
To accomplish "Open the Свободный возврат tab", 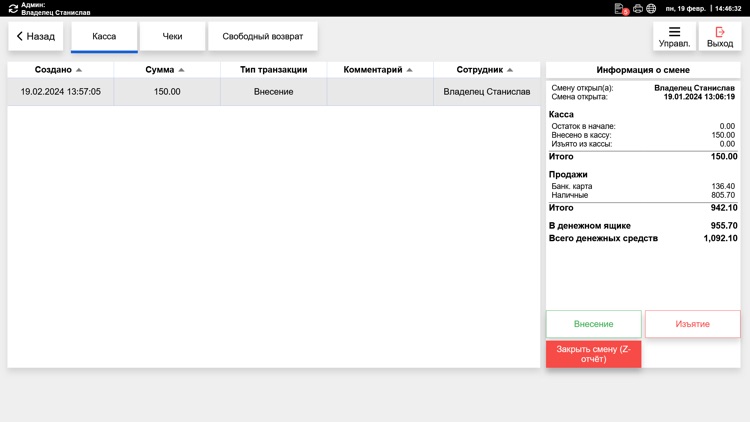I will pos(263,36).
